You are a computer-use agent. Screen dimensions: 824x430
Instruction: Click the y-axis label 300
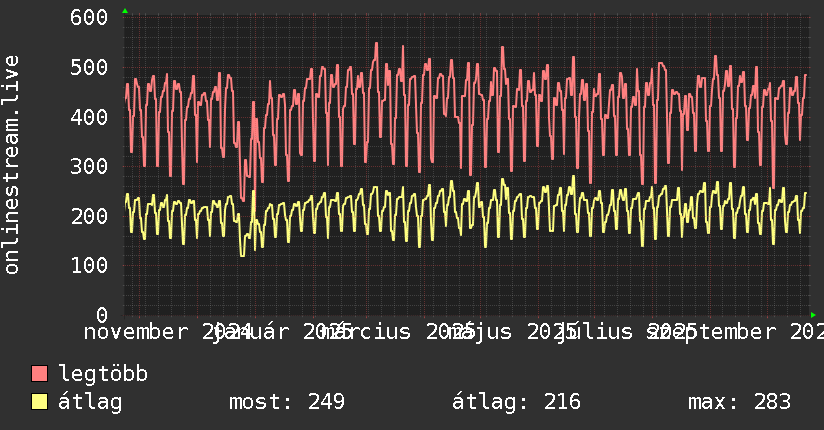(x=89, y=167)
